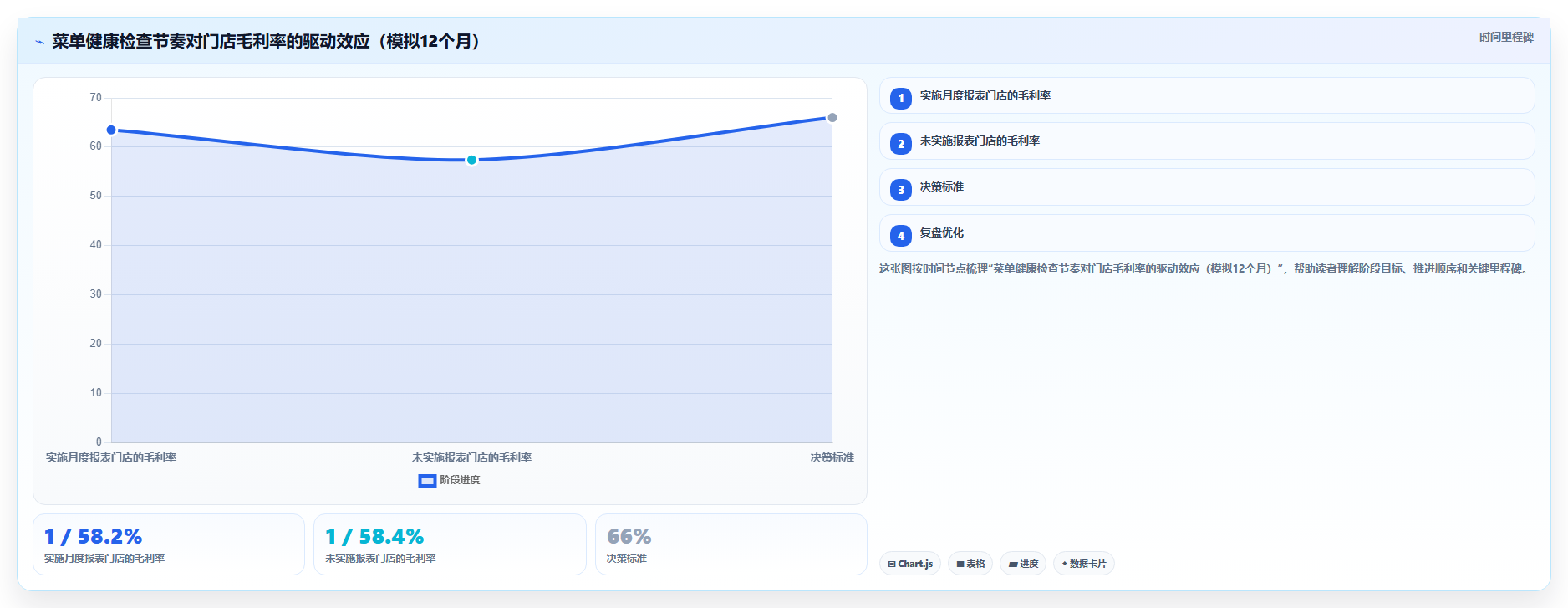Select milestone row 复盘优化
The image size is (1568, 608).
(x=1207, y=233)
